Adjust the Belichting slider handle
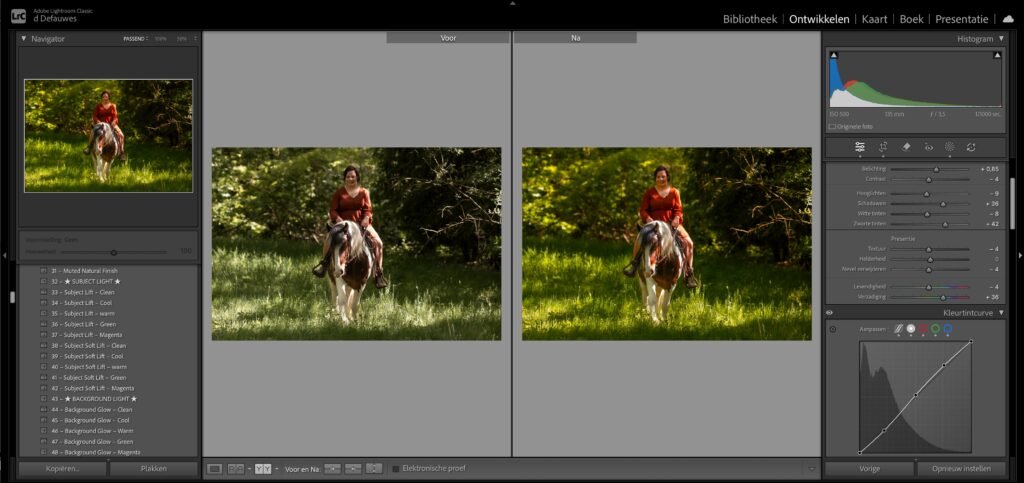This screenshot has height=483, width=1024. (x=936, y=169)
